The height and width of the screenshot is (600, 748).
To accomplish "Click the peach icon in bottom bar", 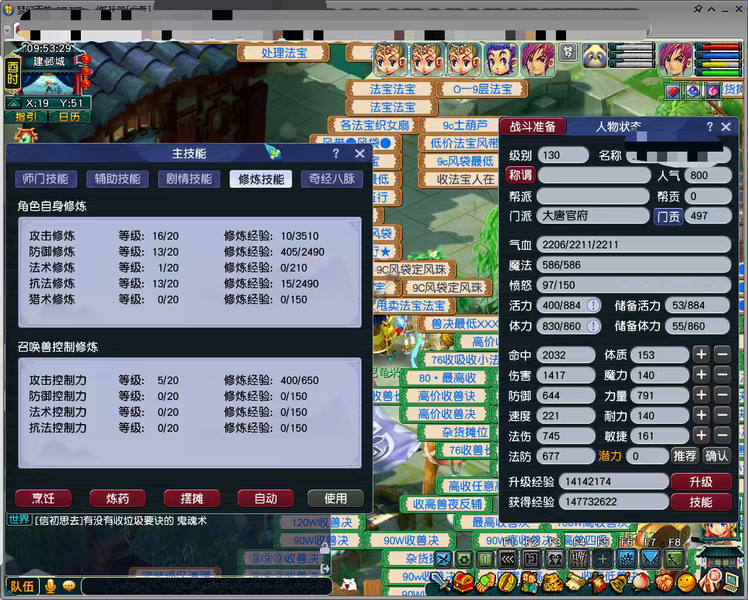I will (641, 583).
